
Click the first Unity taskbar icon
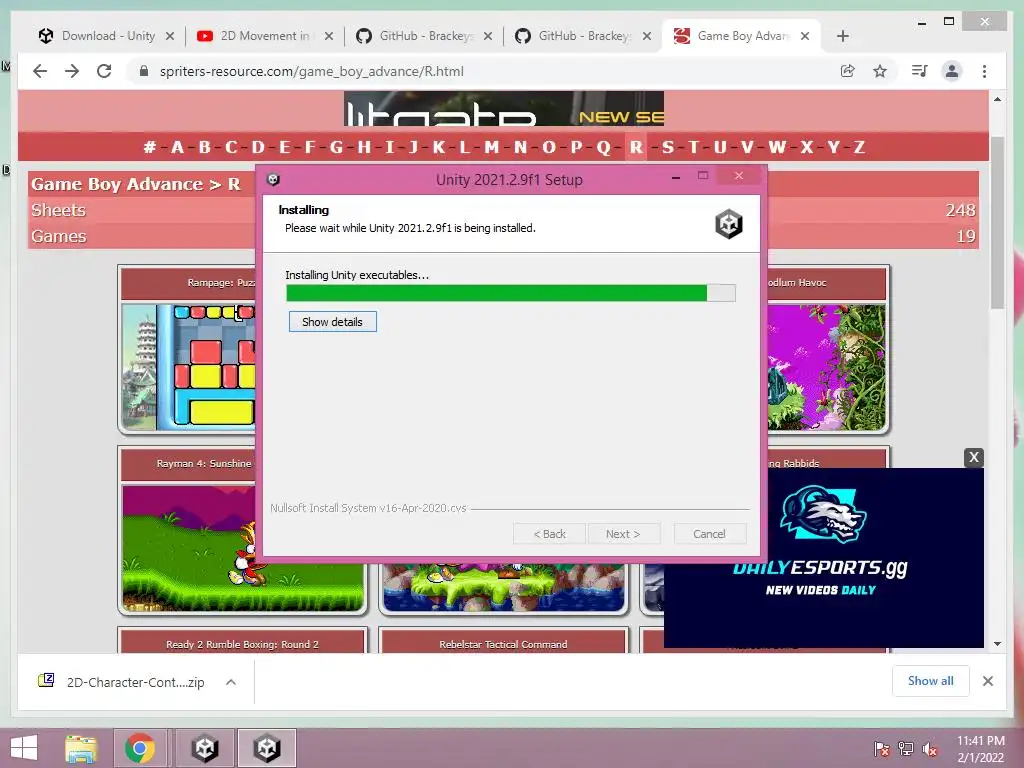(x=204, y=748)
